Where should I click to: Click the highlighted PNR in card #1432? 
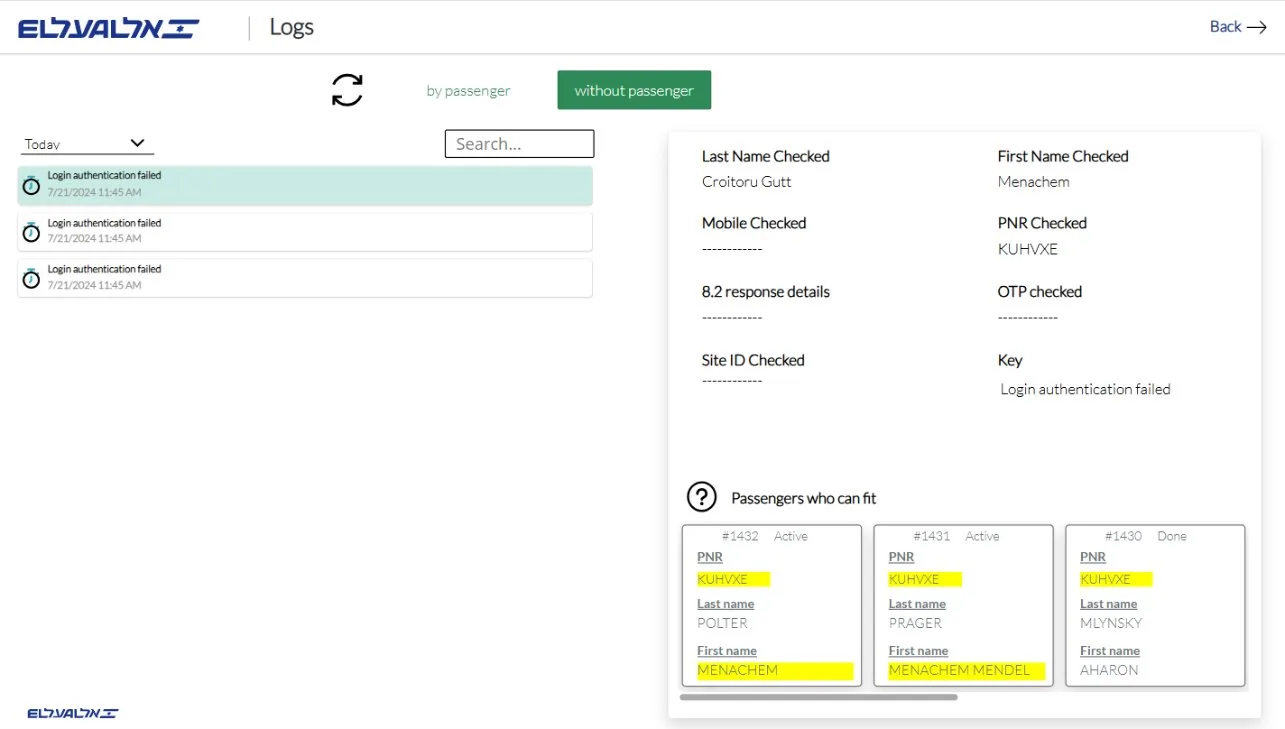(x=733, y=579)
